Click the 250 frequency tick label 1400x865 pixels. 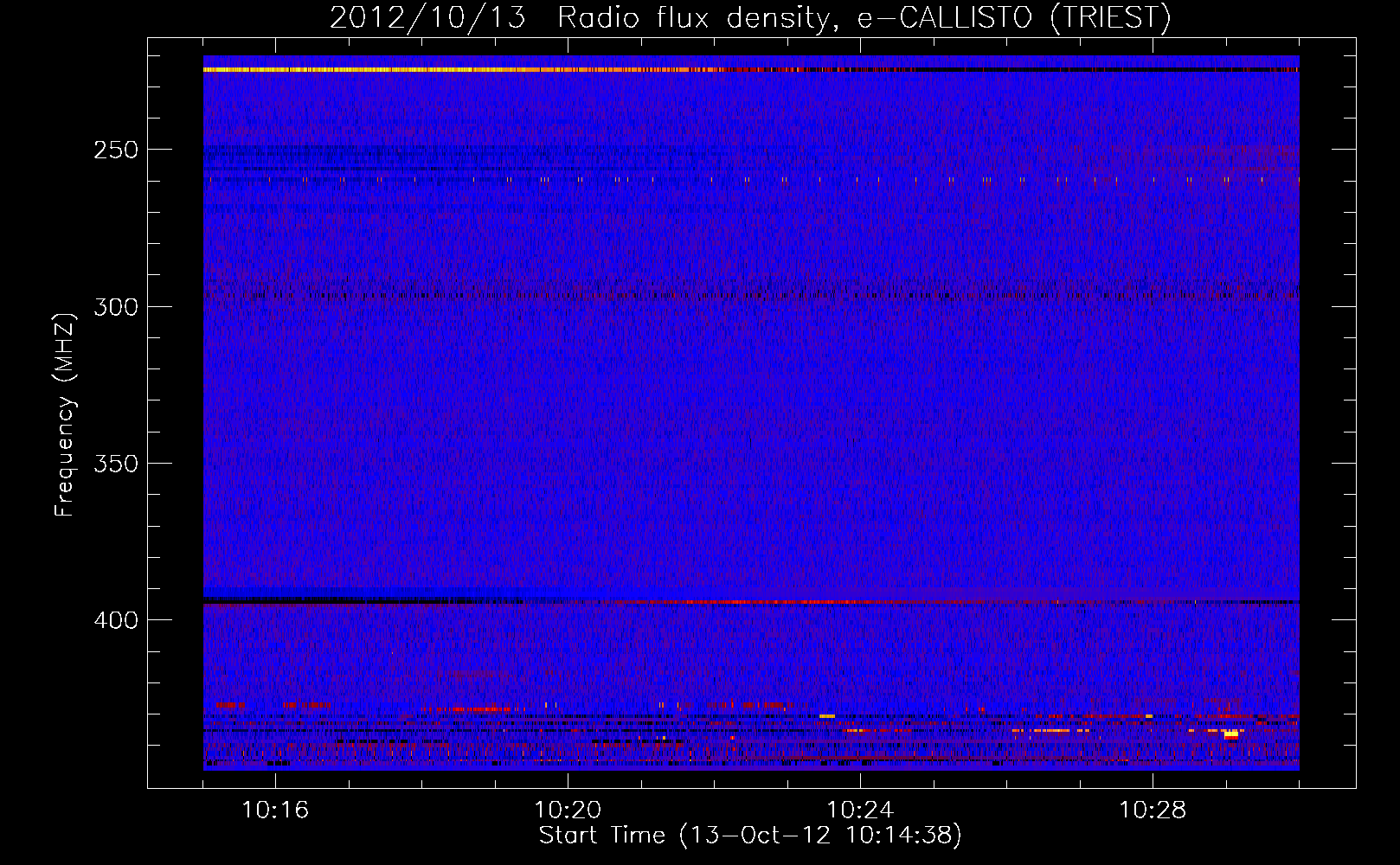(116, 150)
